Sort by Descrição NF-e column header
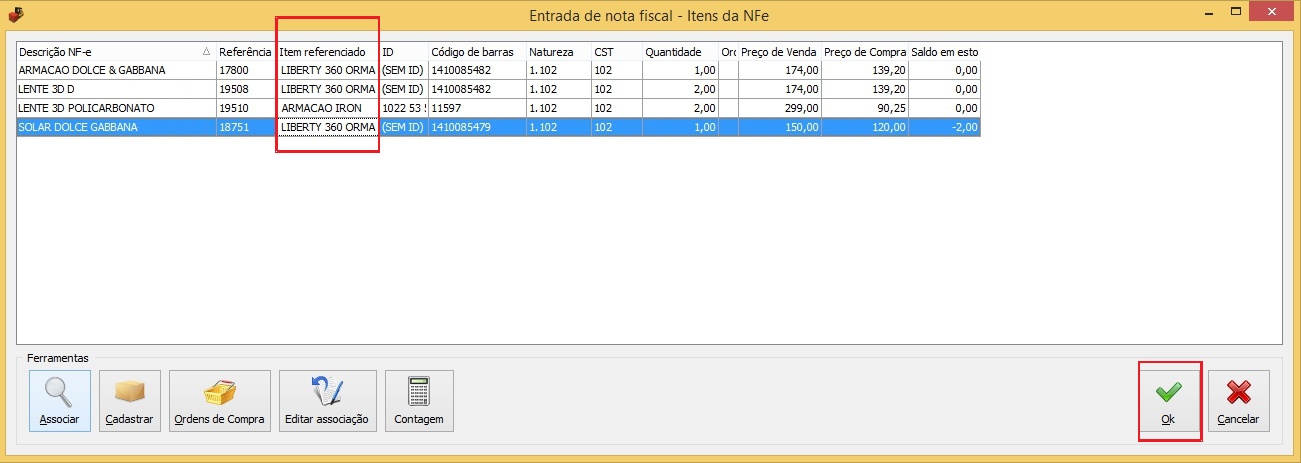The image size is (1301, 463). click(x=108, y=51)
